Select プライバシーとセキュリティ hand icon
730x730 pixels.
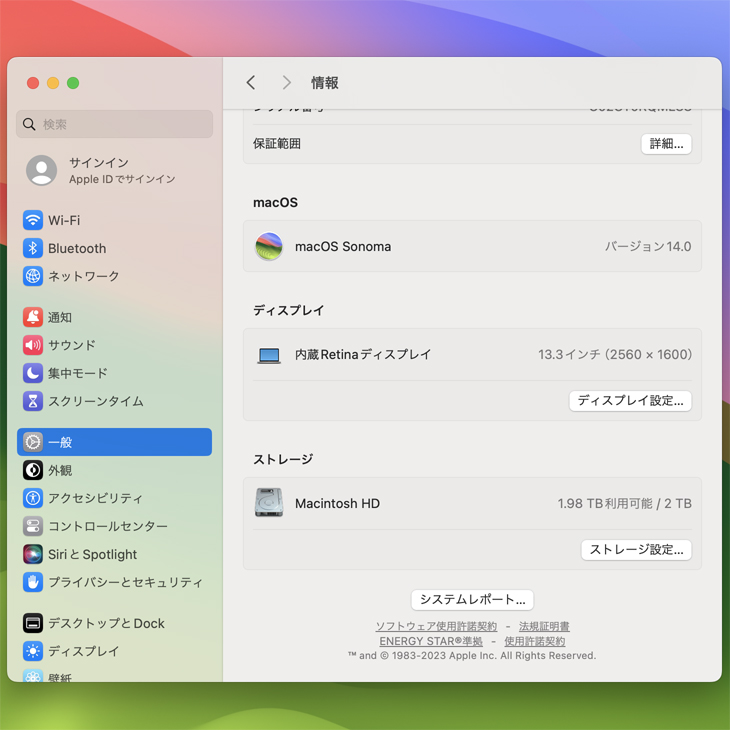pyautogui.click(x=33, y=582)
